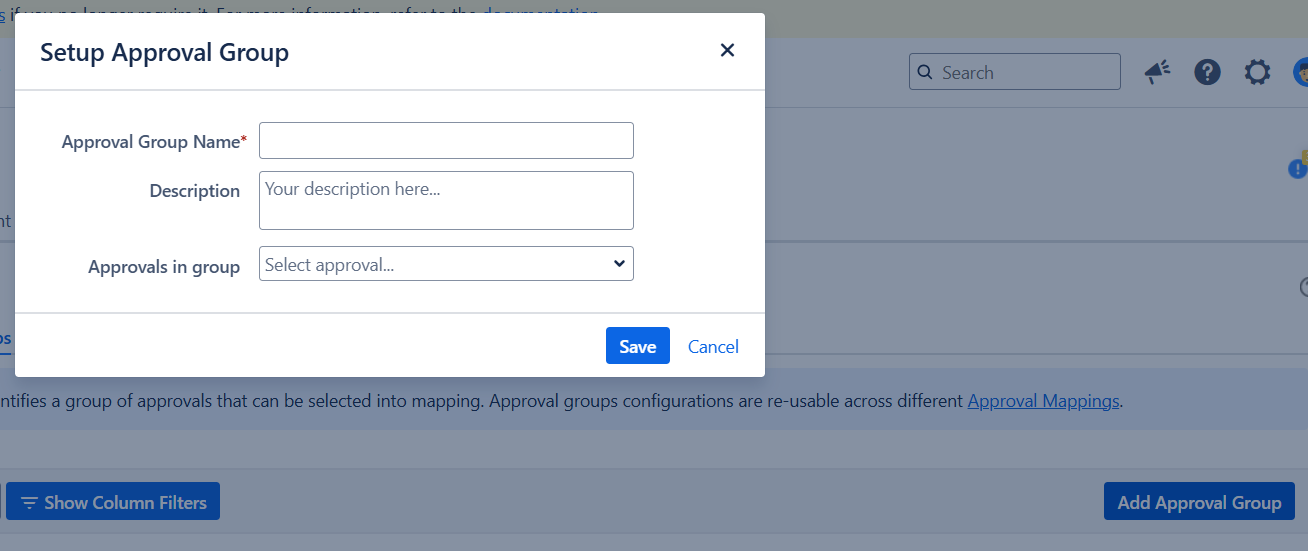
Task: Open the help question mark icon
Action: click(x=1207, y=72)
